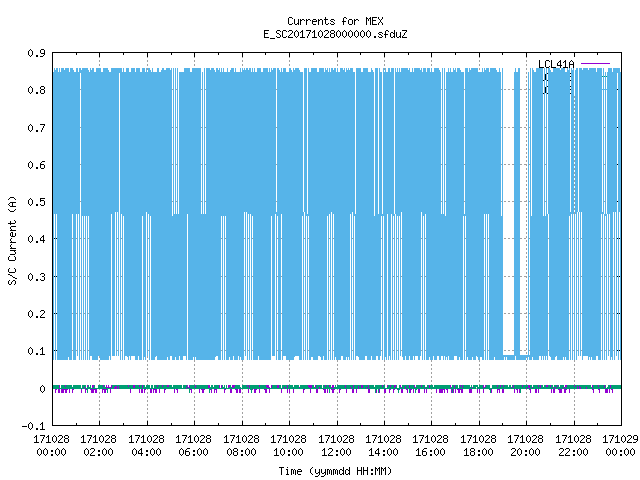Click the x-axis tick '171028 18:00'
This screenshot has width=640, height=480.
pos(478,446)
